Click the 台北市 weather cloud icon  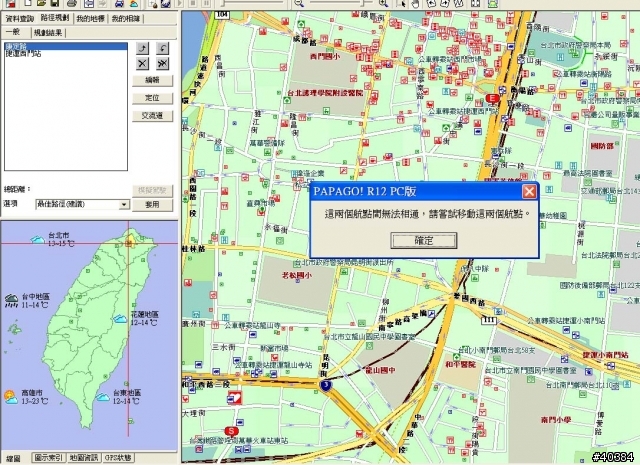click(38, 239)
